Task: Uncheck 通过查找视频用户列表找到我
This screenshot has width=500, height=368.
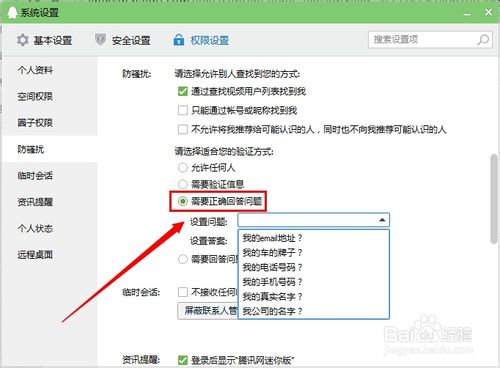Action: tap(183, 91)
